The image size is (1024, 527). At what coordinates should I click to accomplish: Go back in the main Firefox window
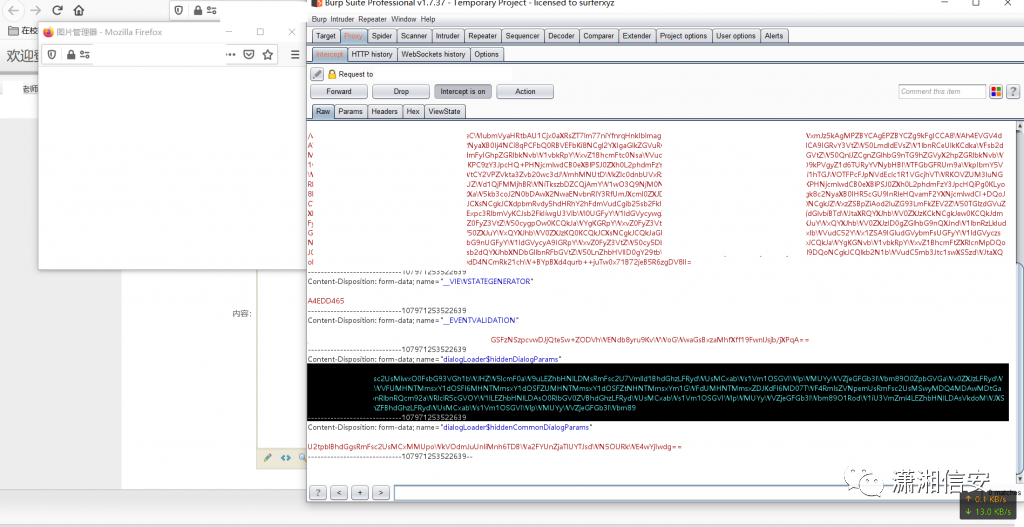pyautogui.click(x=14, y=10)
